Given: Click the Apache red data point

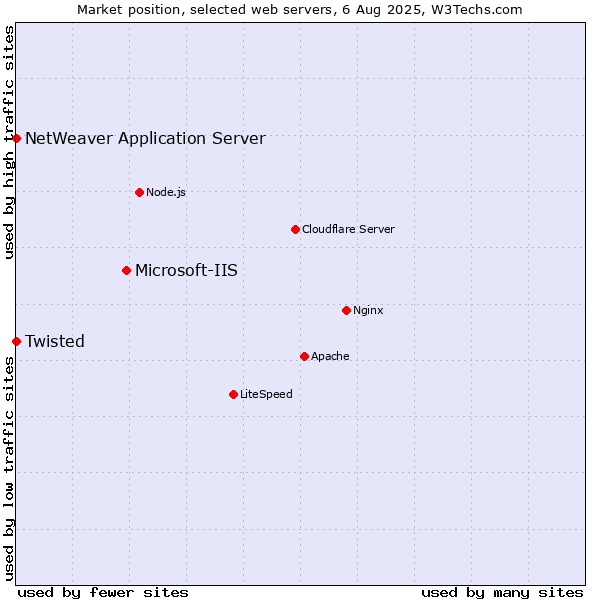Looking at the screenshot, I should [x=305, y=357].
